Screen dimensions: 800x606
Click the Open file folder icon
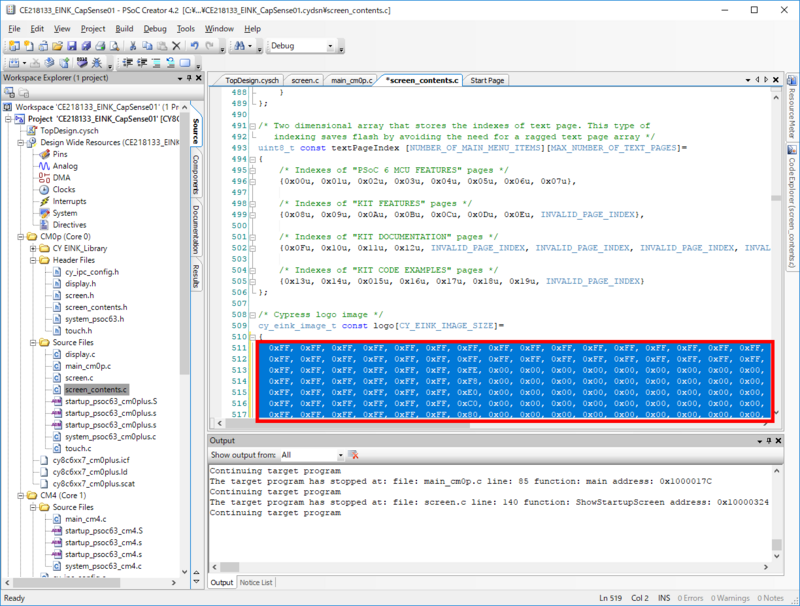coord(57,46)
